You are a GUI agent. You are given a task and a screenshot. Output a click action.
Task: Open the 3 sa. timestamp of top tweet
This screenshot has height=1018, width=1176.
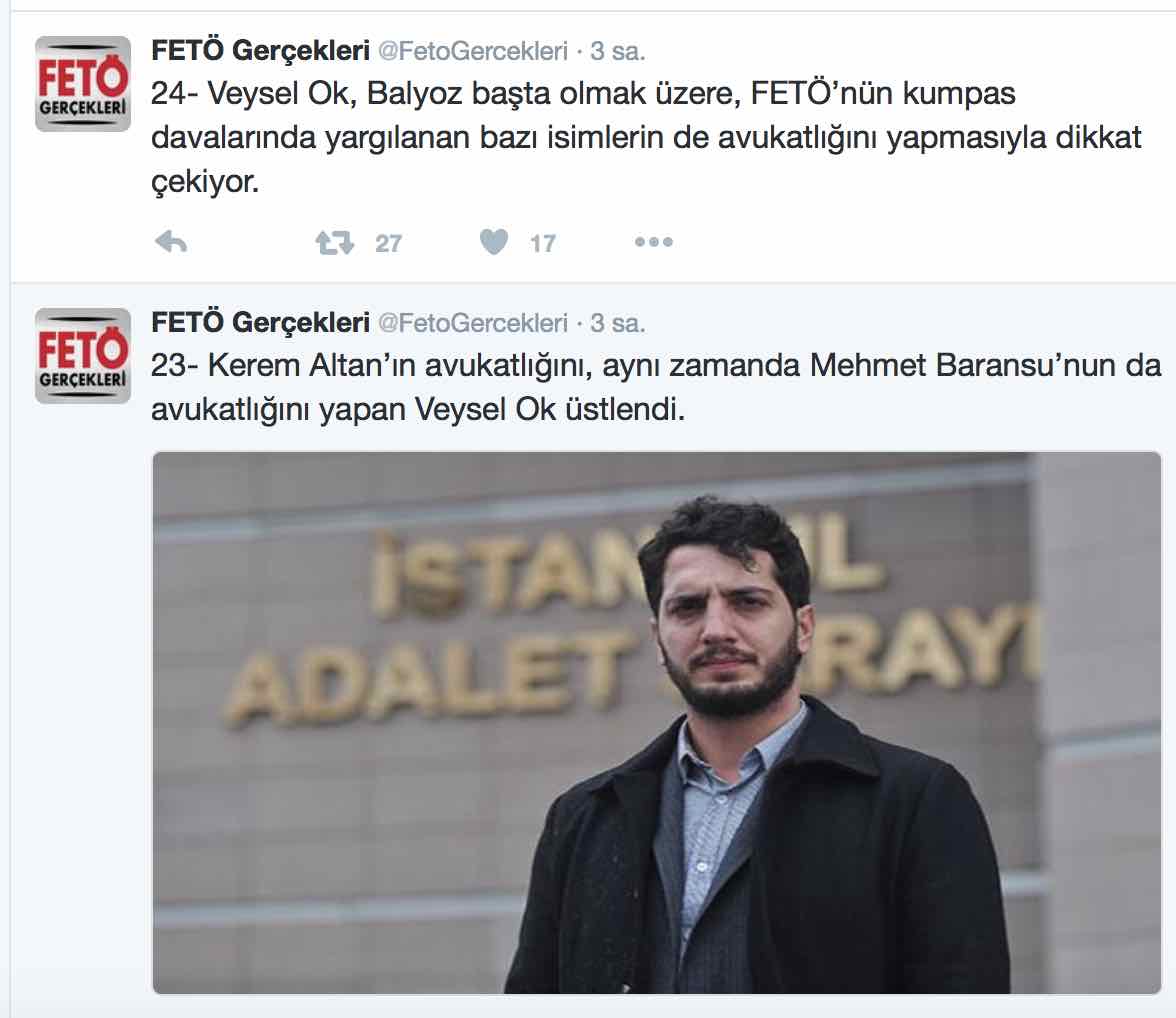[x=617, y=51]
